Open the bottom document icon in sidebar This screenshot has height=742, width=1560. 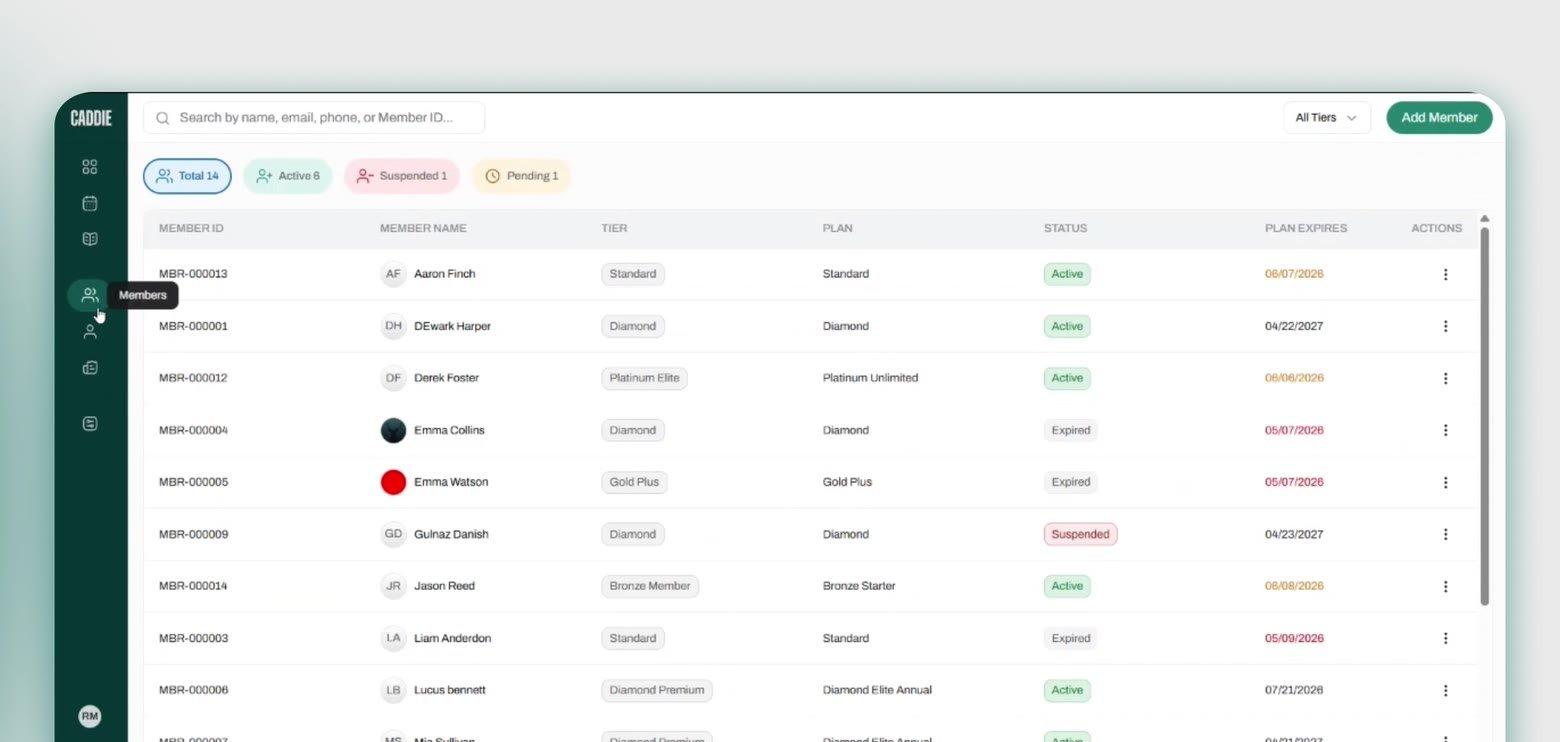90,424
